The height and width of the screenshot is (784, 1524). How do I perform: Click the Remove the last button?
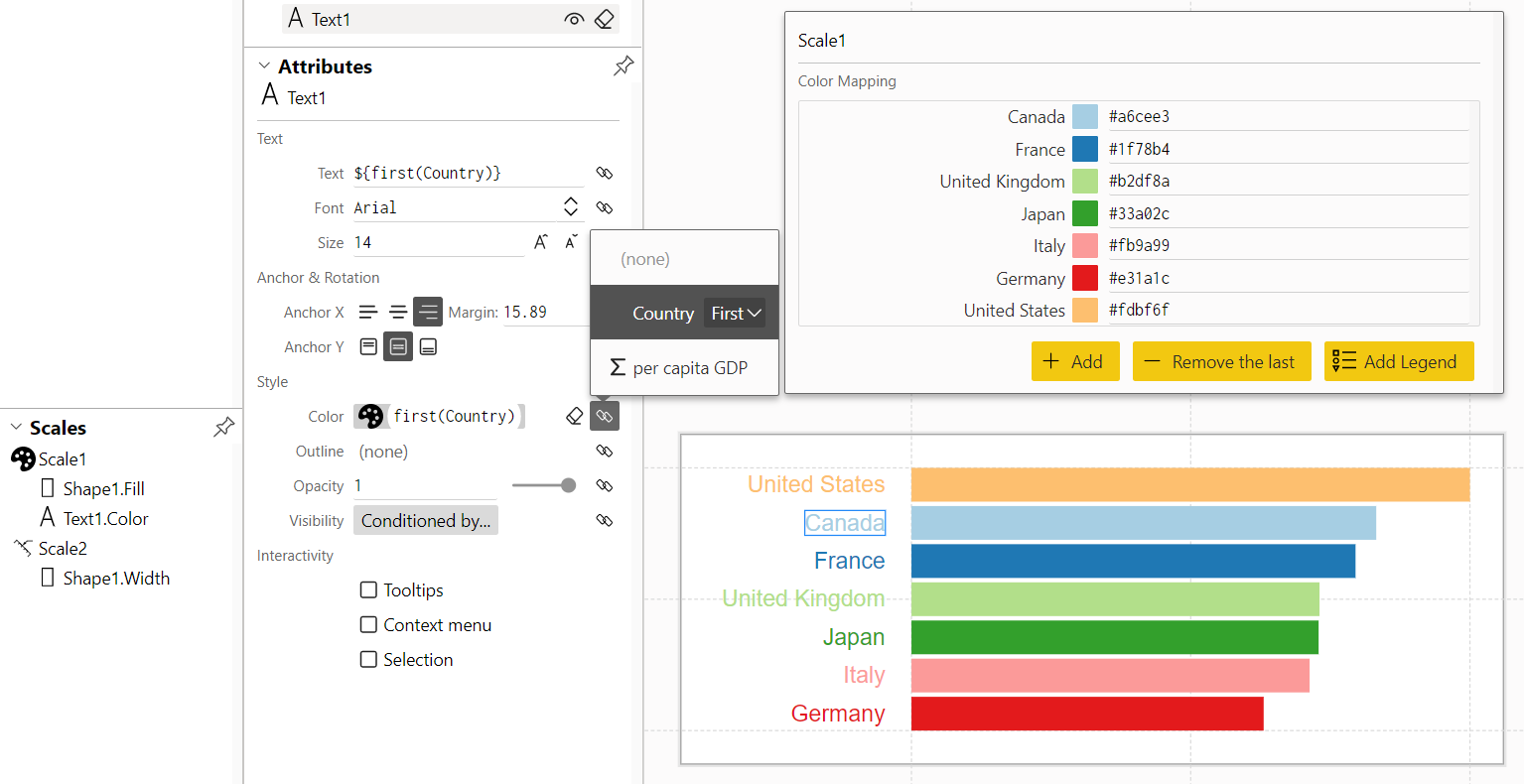(1221, 361)
